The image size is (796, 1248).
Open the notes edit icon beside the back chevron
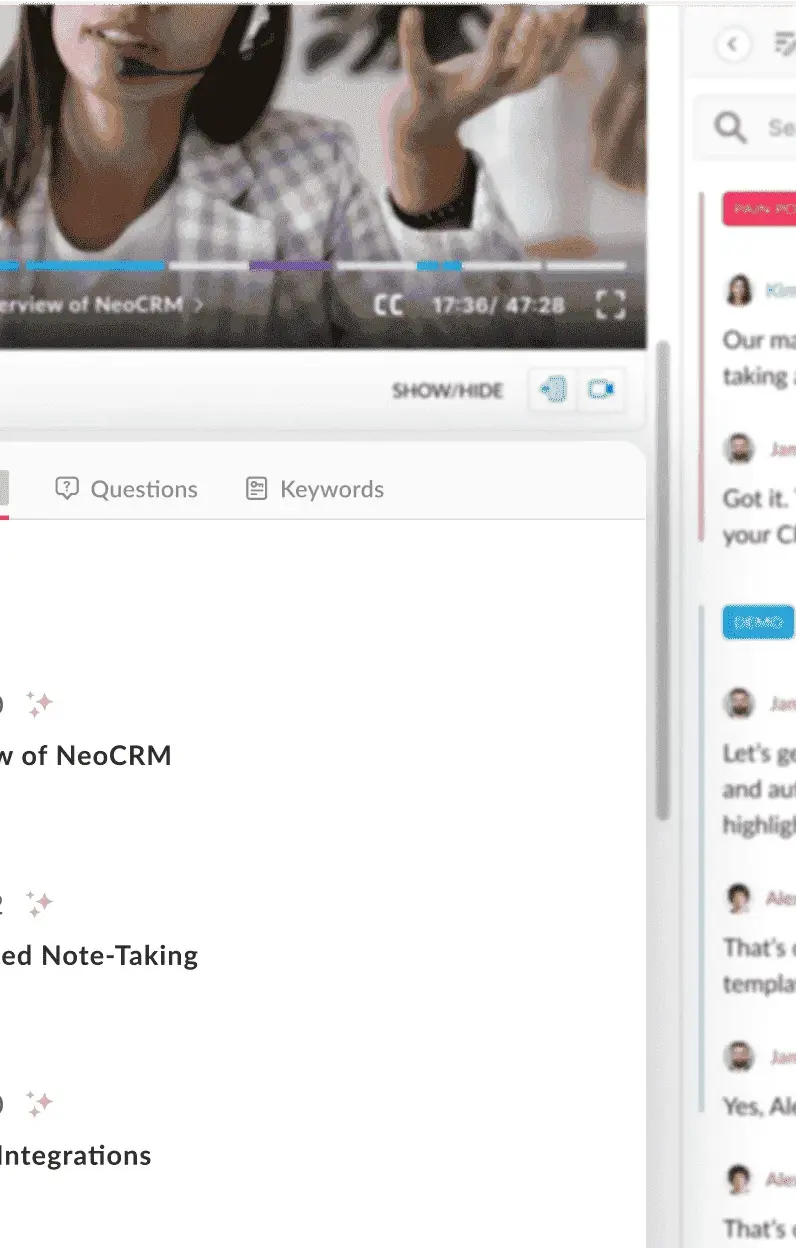pos(785,44)
